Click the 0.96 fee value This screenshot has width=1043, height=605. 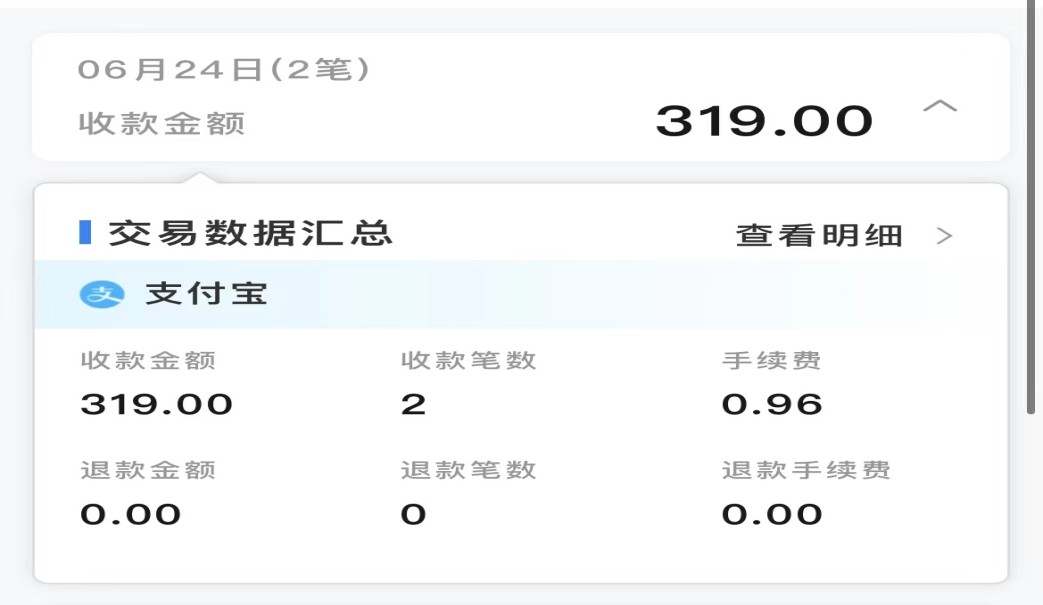click(771, 405)
